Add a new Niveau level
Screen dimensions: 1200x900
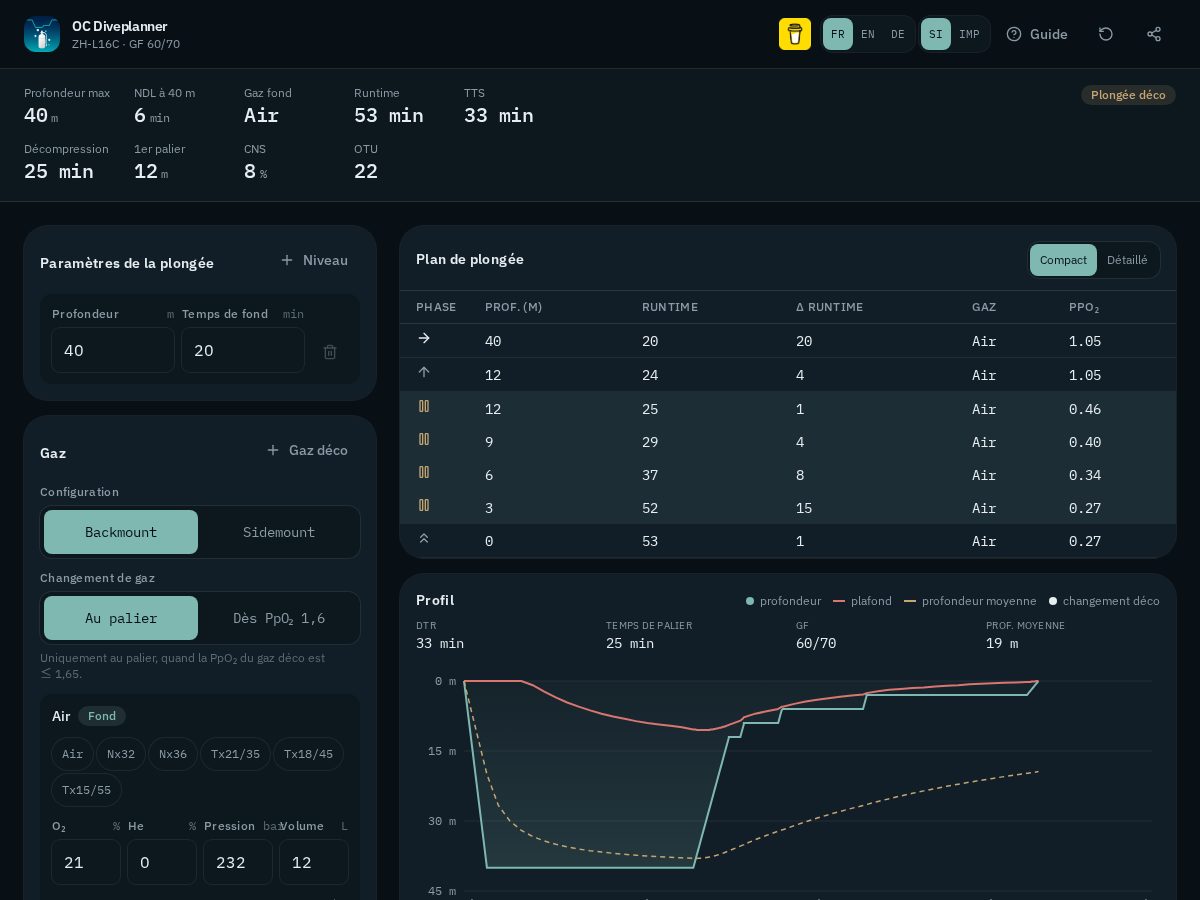[315, 260]
